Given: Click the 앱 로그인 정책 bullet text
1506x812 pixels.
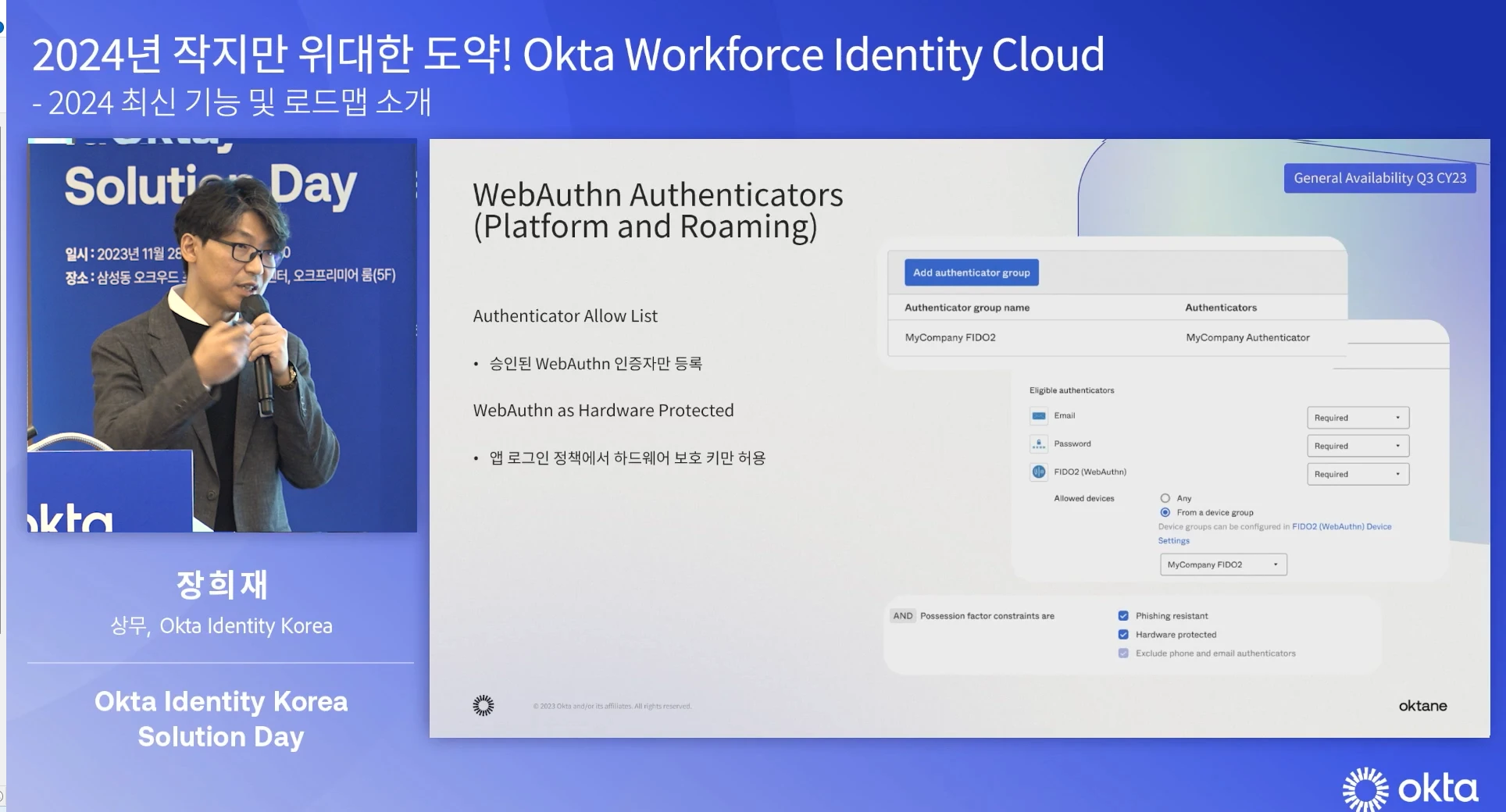Looking at the screenshot, I should [x=627, y=458].
